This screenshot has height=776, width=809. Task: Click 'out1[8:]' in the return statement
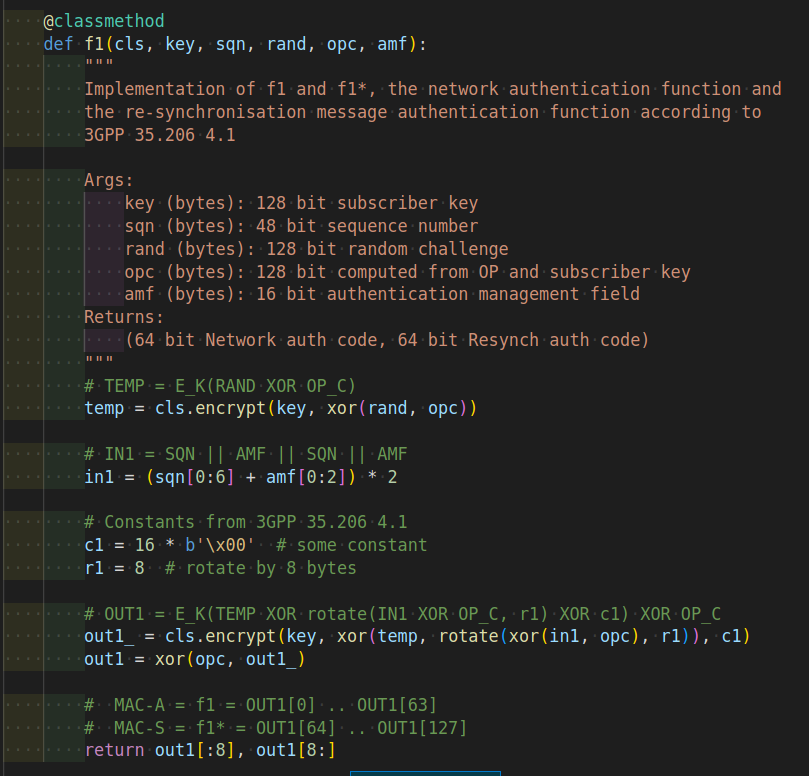296,750
